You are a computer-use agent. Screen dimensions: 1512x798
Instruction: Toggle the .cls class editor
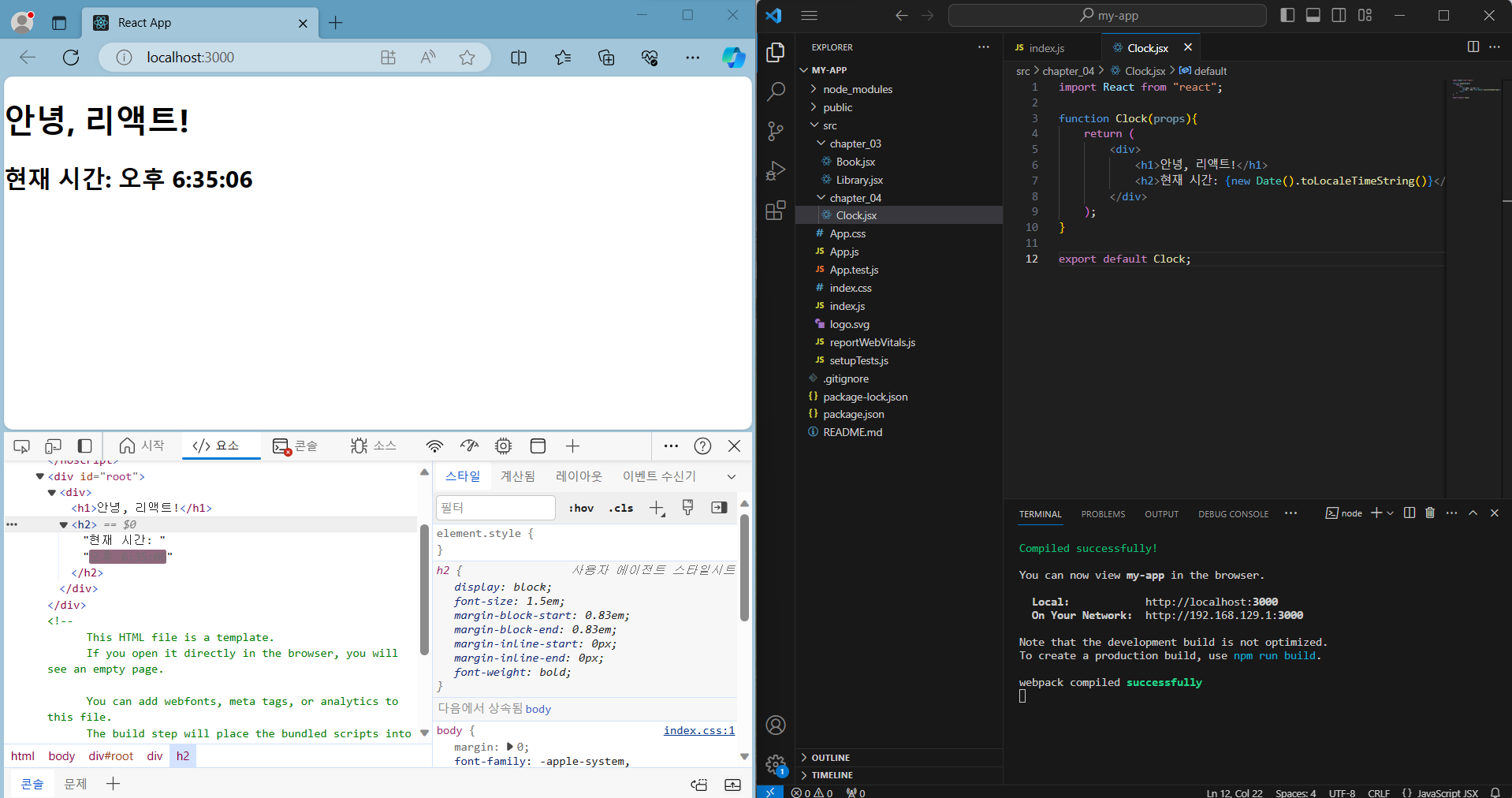[x=620, y=508]
